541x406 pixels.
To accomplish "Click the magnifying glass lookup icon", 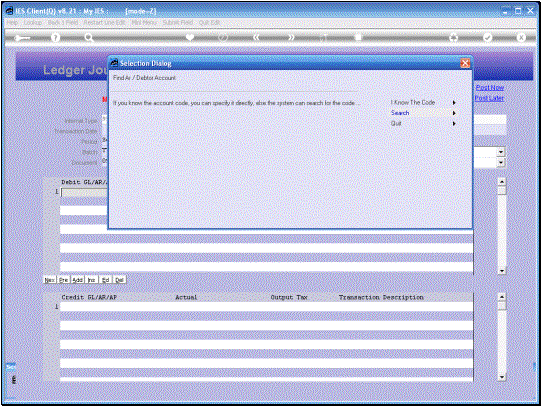I will coord(89,38).
